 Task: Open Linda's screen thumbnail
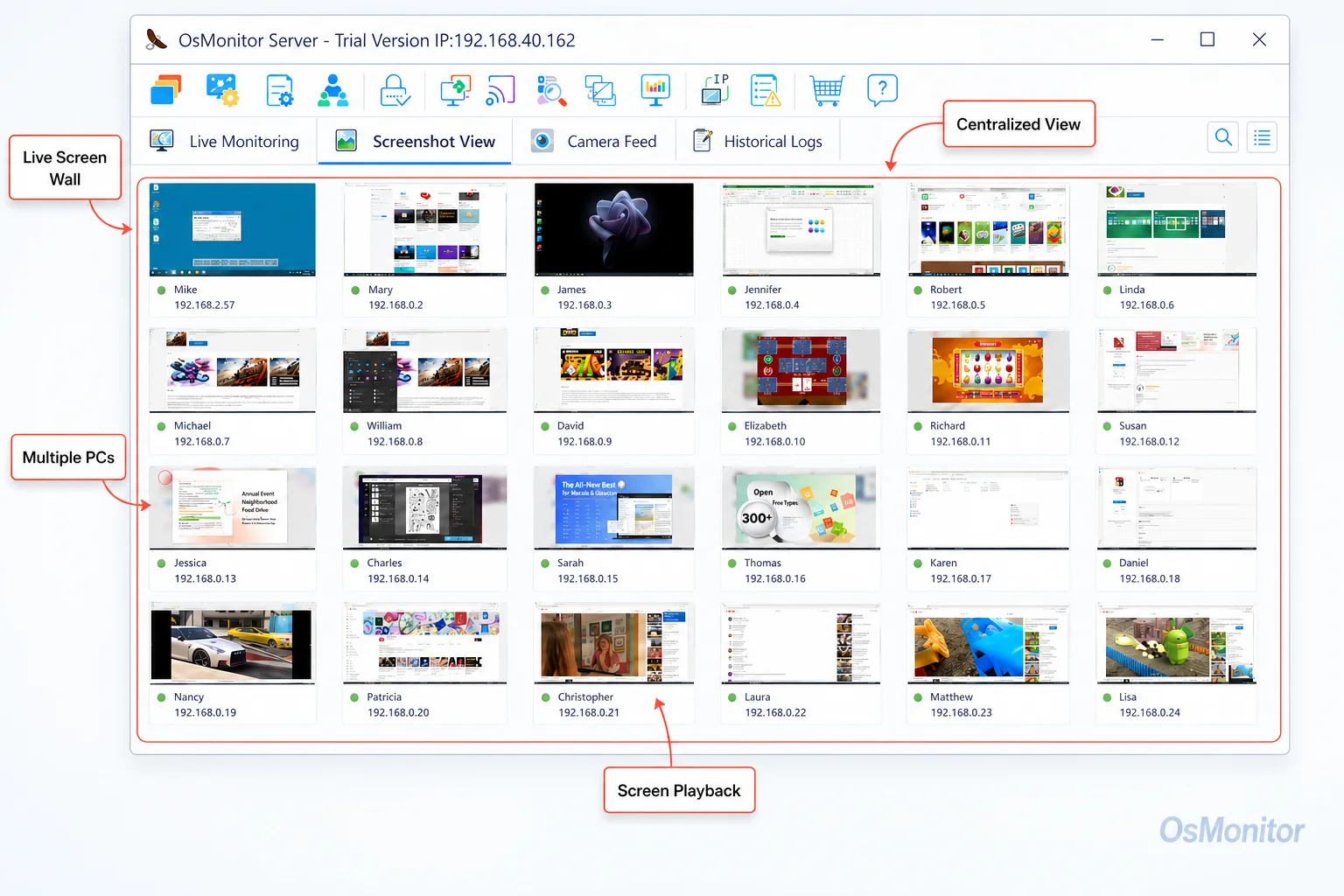pos(1176,229)
